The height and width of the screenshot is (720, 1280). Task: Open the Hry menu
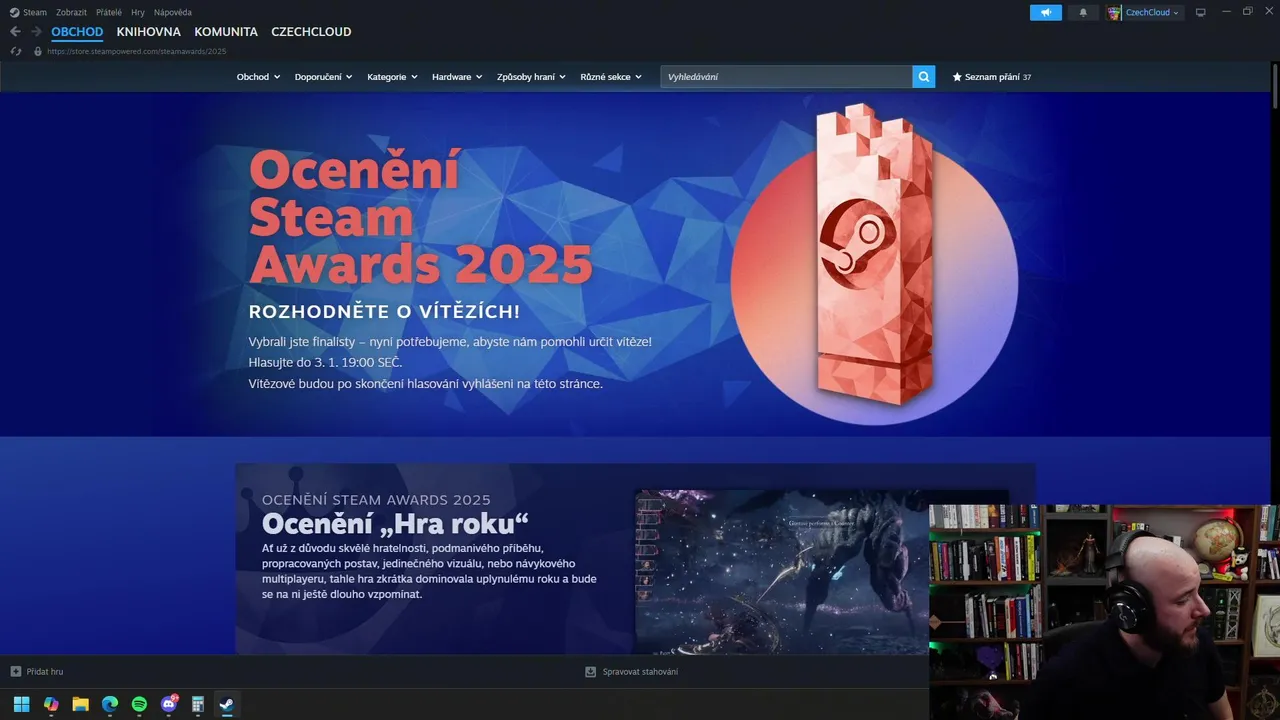[138, 13]
